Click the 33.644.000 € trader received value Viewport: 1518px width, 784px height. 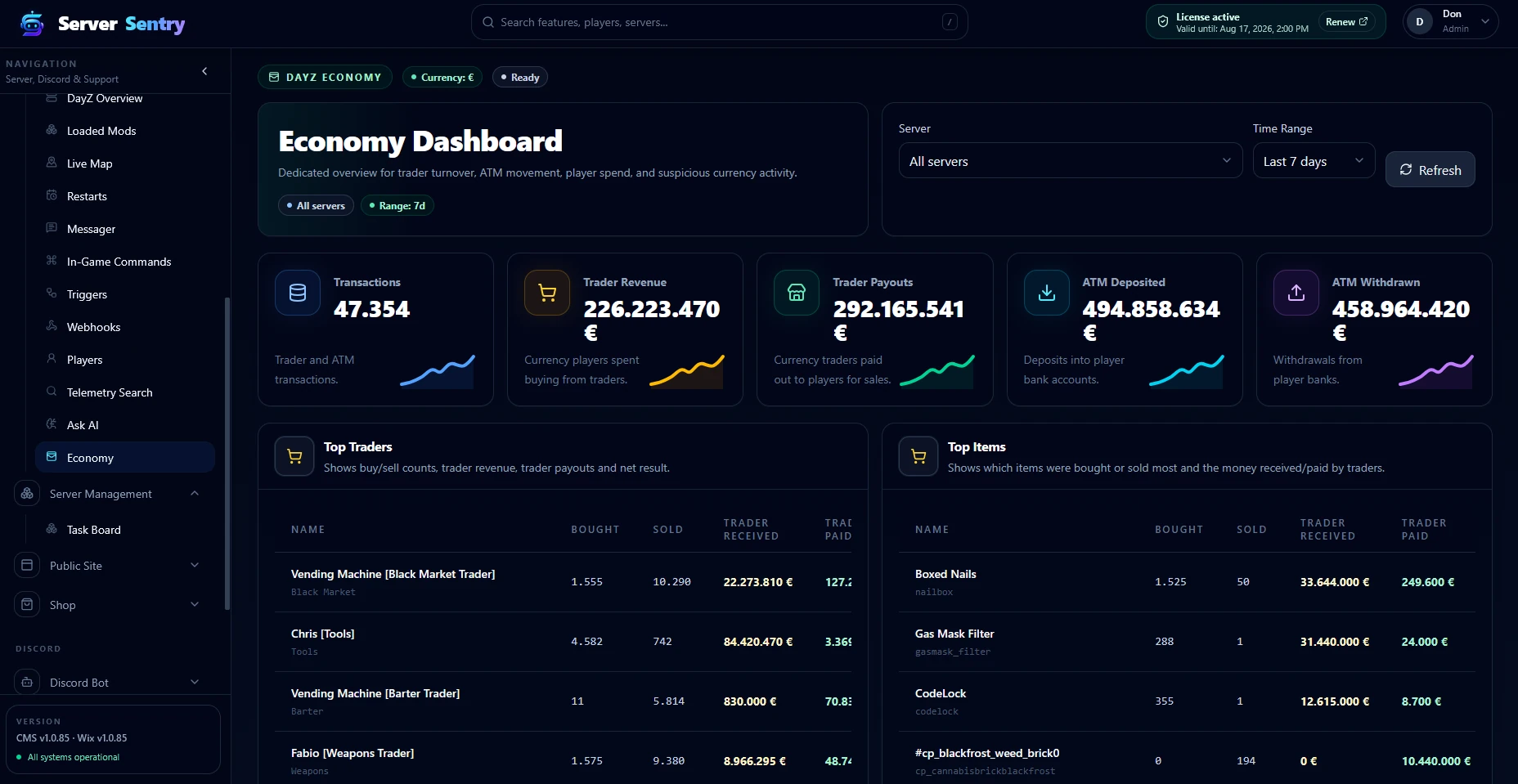coord(1335,582)
